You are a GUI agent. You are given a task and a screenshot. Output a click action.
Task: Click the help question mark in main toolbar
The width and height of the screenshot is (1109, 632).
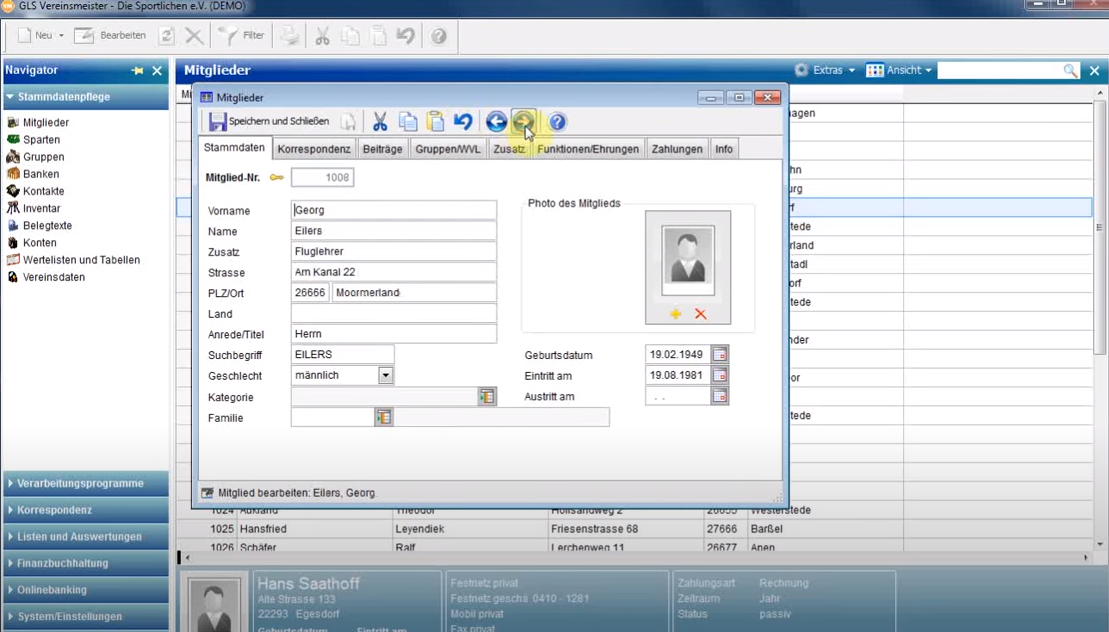click(x=439, y=35)
